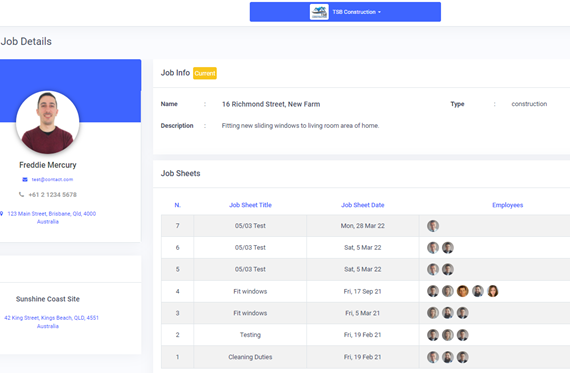
Task: Click the first employee avatar in row 4
Action: (433, 291)
